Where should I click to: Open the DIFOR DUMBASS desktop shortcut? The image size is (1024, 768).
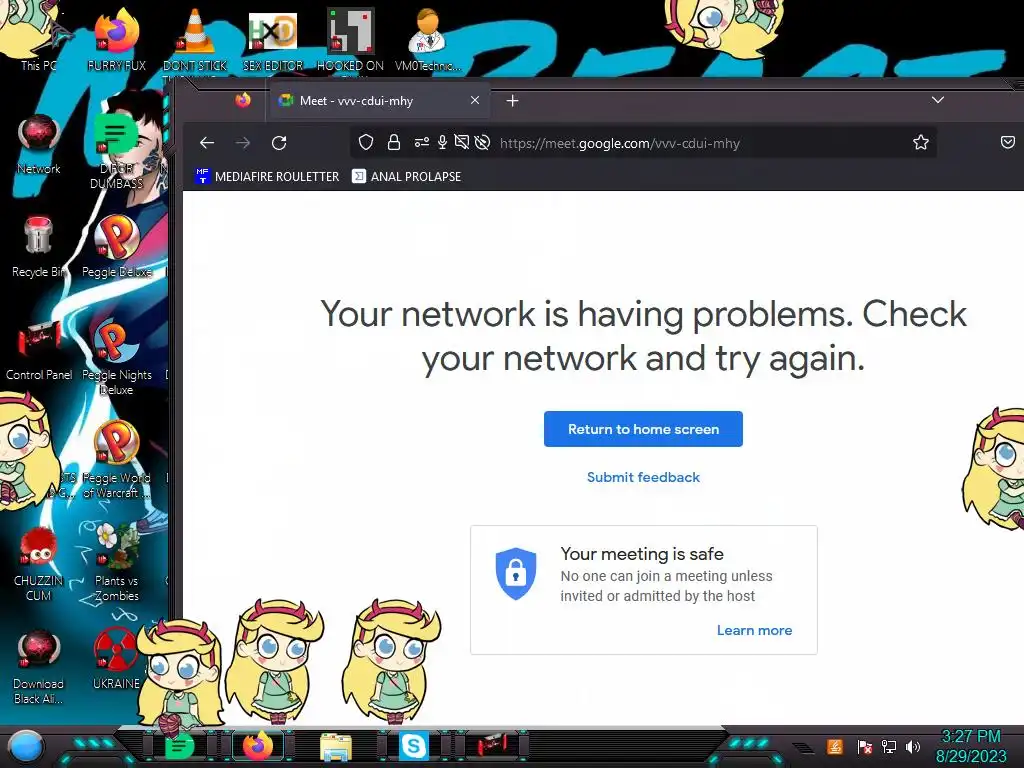[x=116, y=150]
